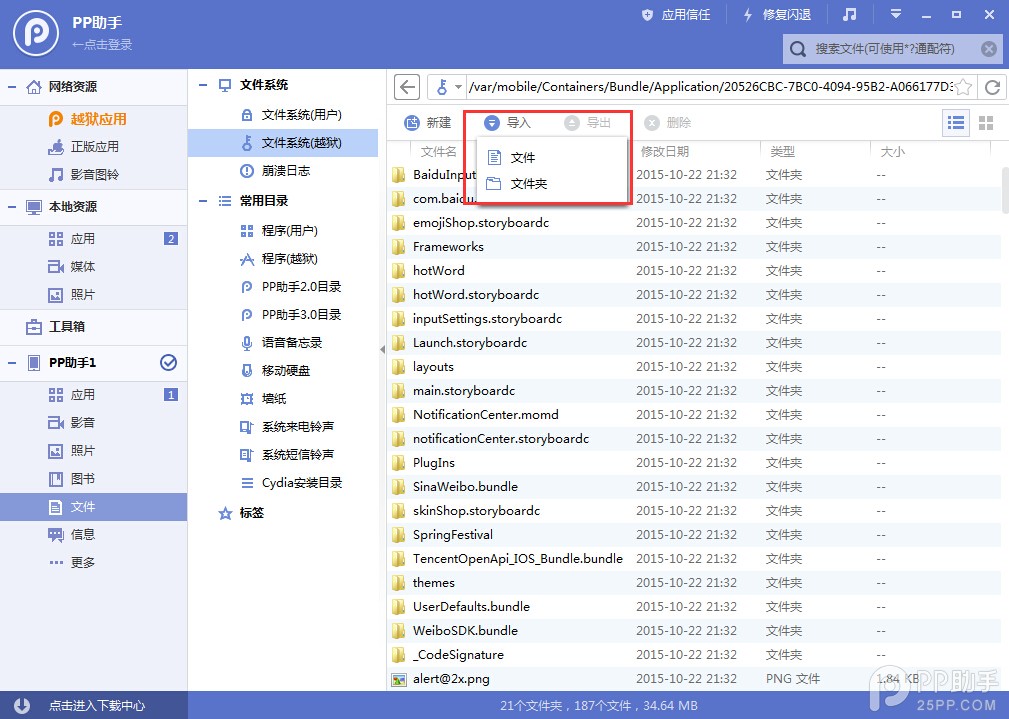
Task: Open local 照片 item under 本地资源
Action: click(93, 295)
